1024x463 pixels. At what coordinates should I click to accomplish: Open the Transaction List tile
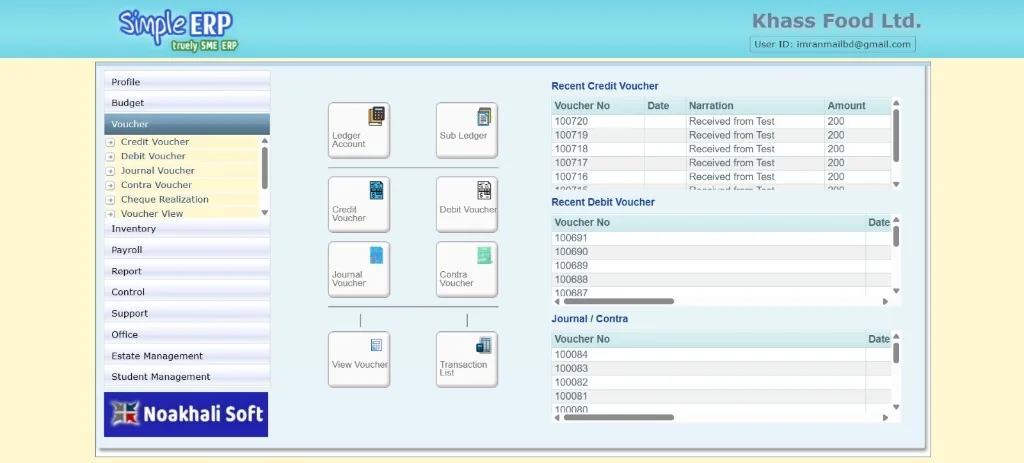466,359
